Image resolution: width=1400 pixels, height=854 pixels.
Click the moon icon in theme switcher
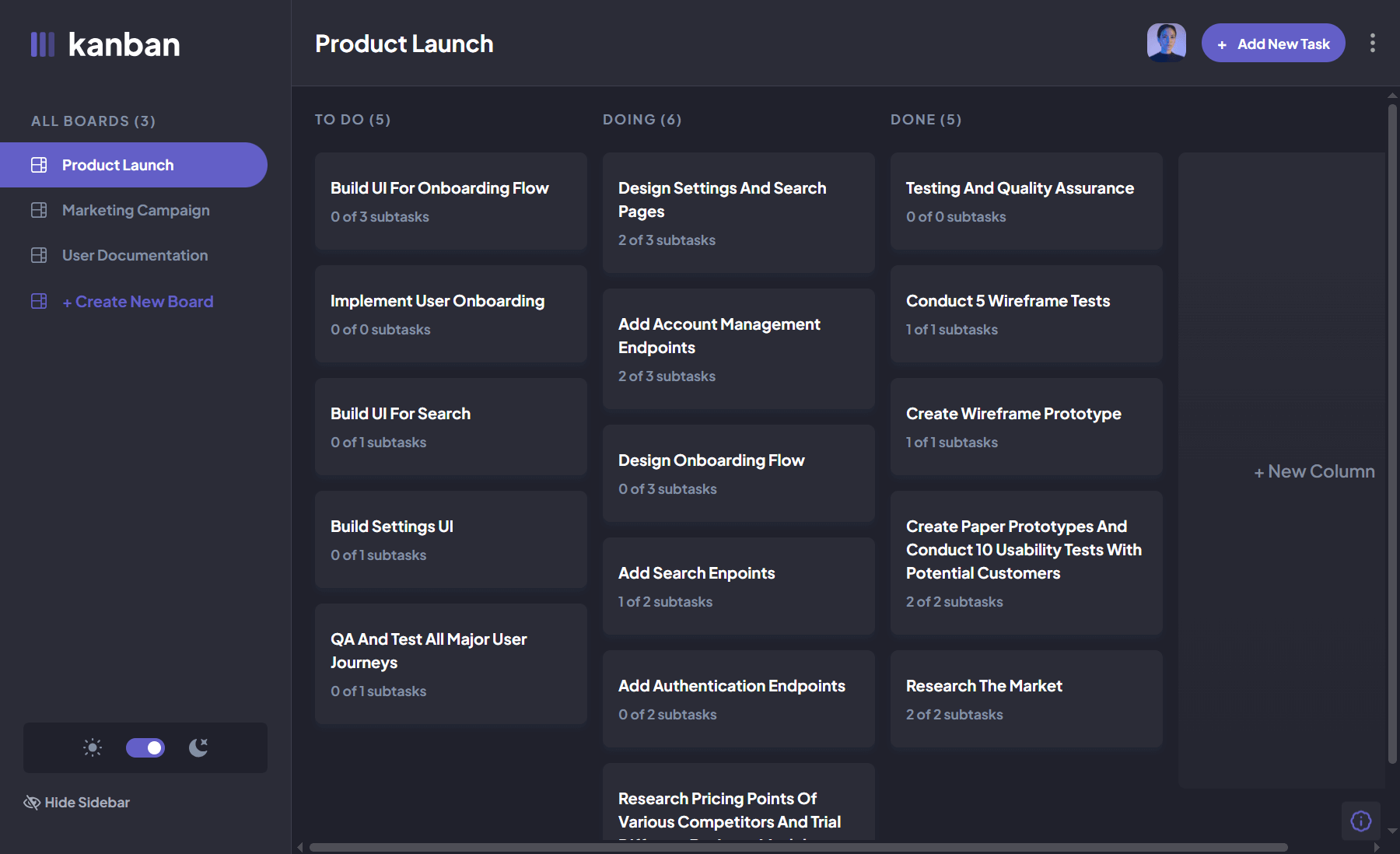tap(198, 747)
